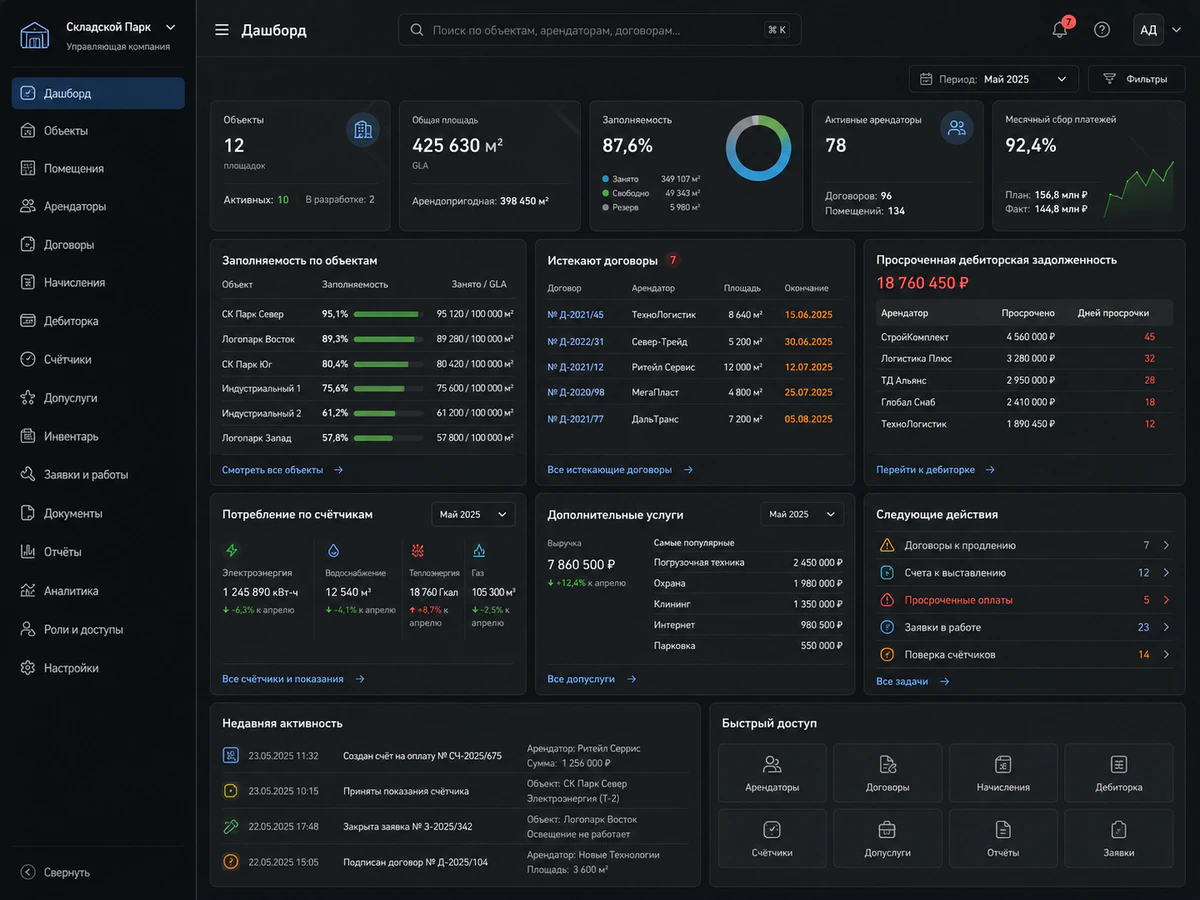Viewport: 1200px width, 900px height.
Task: Open month dropdown in Дополнительные услуги
Action: (802, 514)
